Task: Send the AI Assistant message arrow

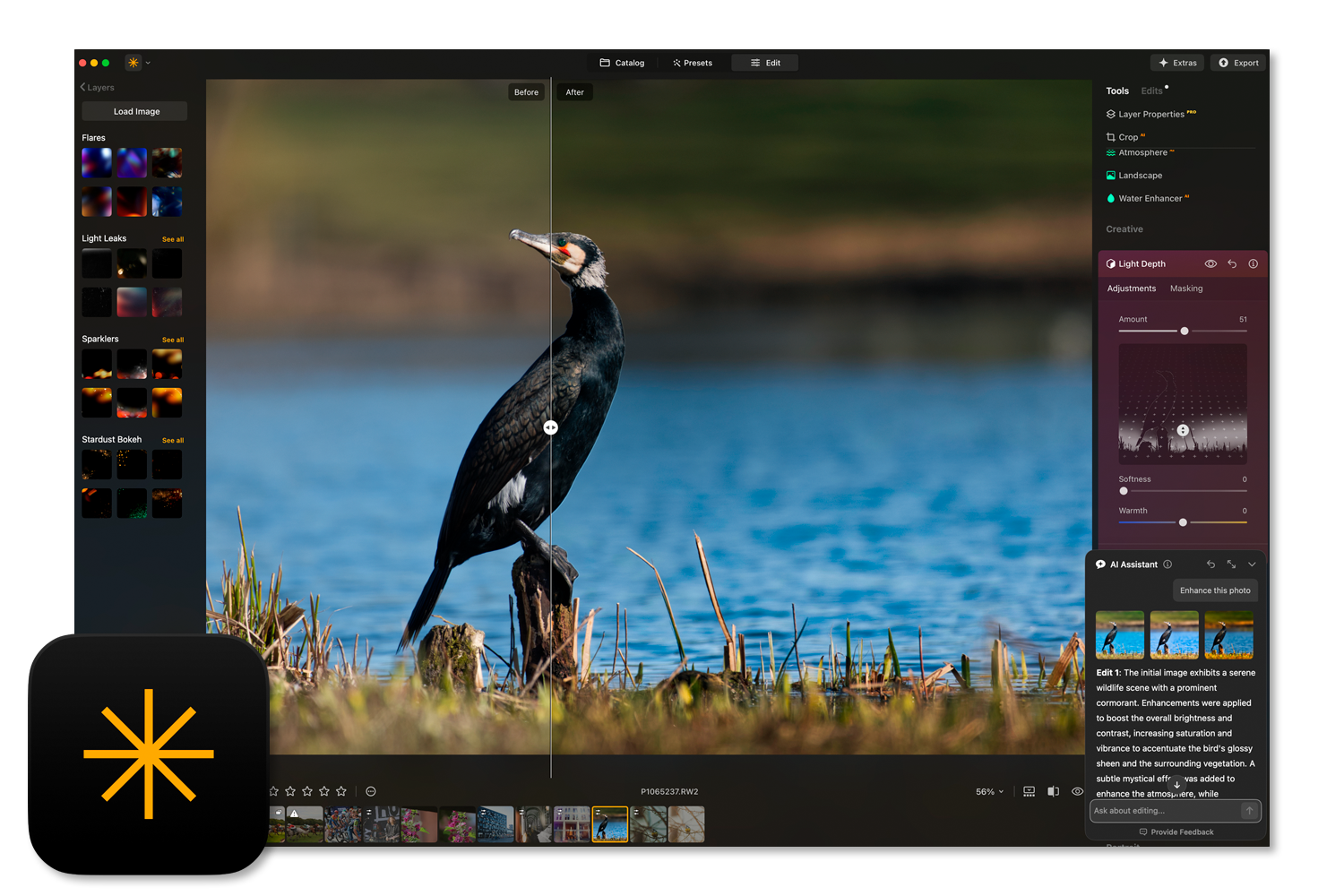Action: point(1249,811)
